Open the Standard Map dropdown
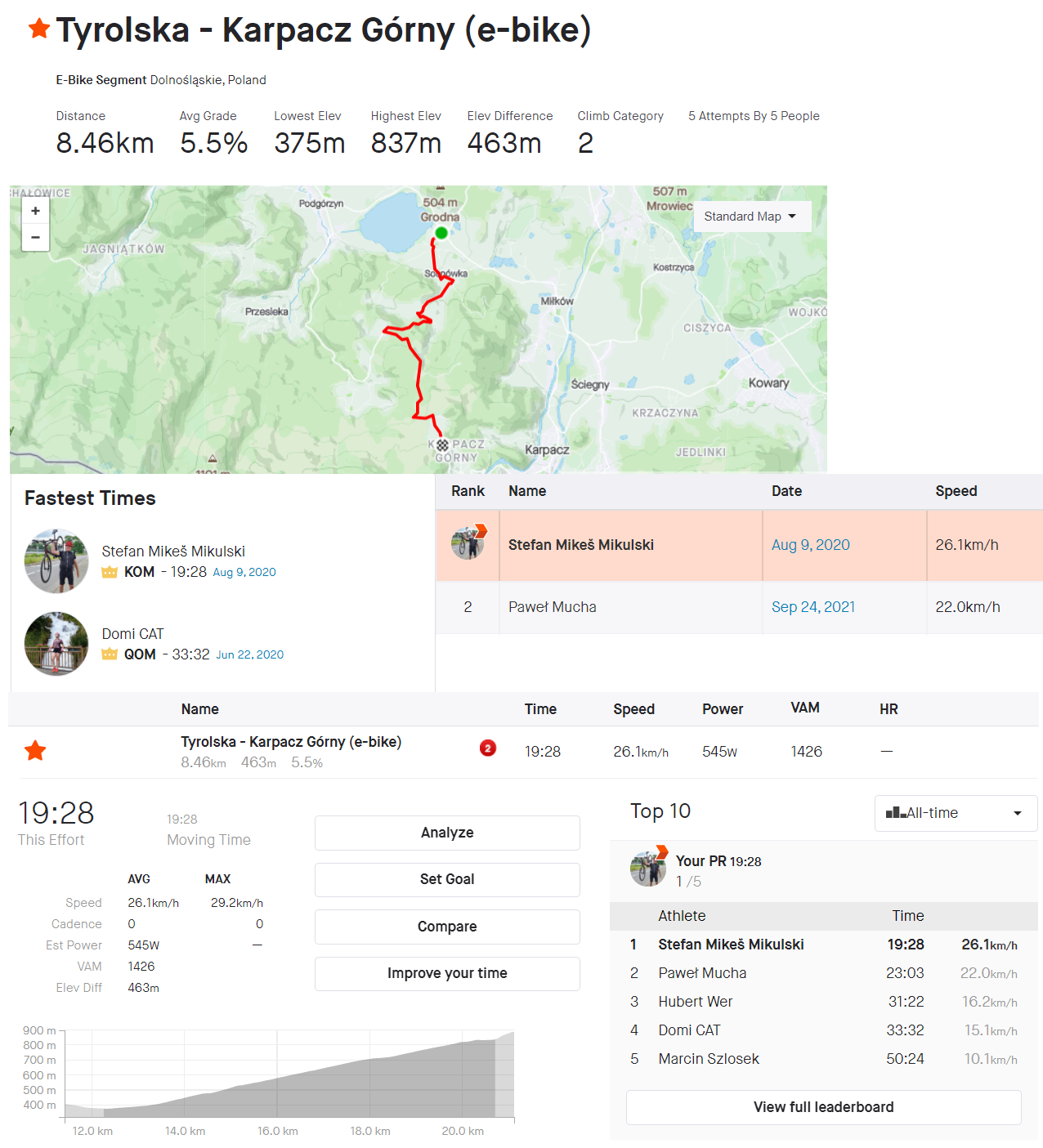This screenshot has width=1043, height=1148. pyautogui.click(x=752, y=217)
